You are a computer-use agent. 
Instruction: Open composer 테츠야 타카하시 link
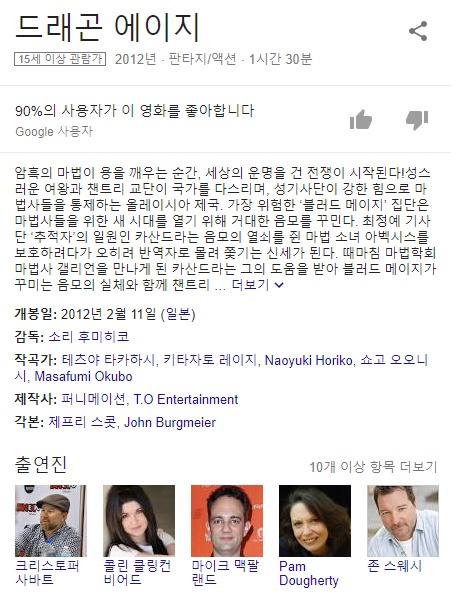coord(108,360)
